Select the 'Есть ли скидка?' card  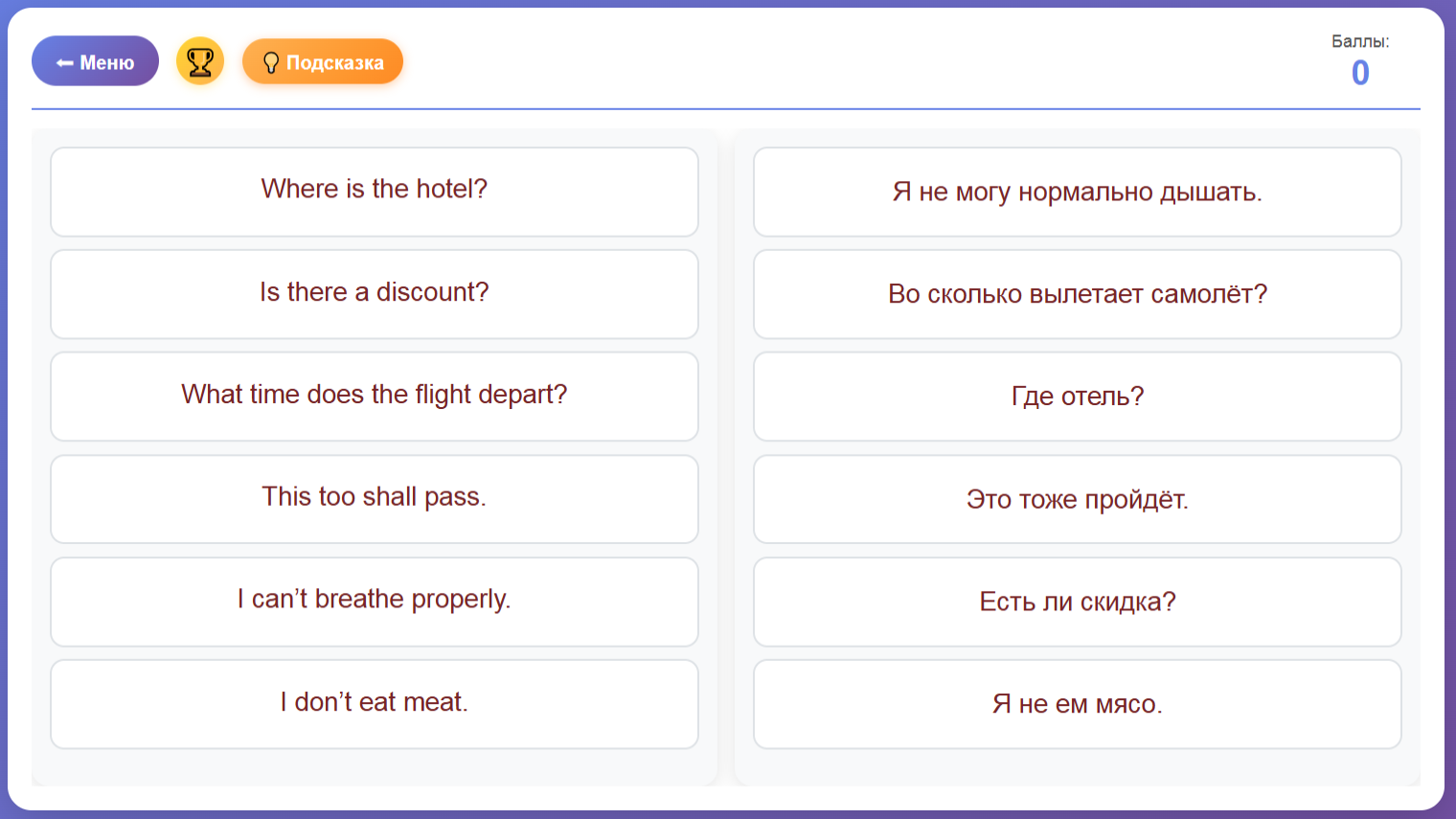[1077, 602]
